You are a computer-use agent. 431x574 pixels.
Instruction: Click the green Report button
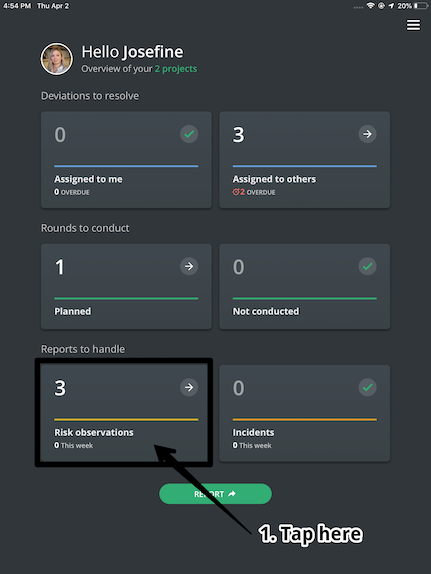(215, 494)
